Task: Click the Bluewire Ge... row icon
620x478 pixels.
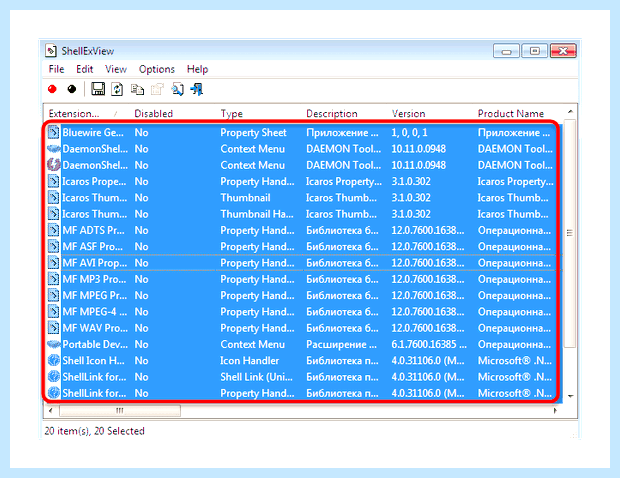Action: (x=53, y=132)
